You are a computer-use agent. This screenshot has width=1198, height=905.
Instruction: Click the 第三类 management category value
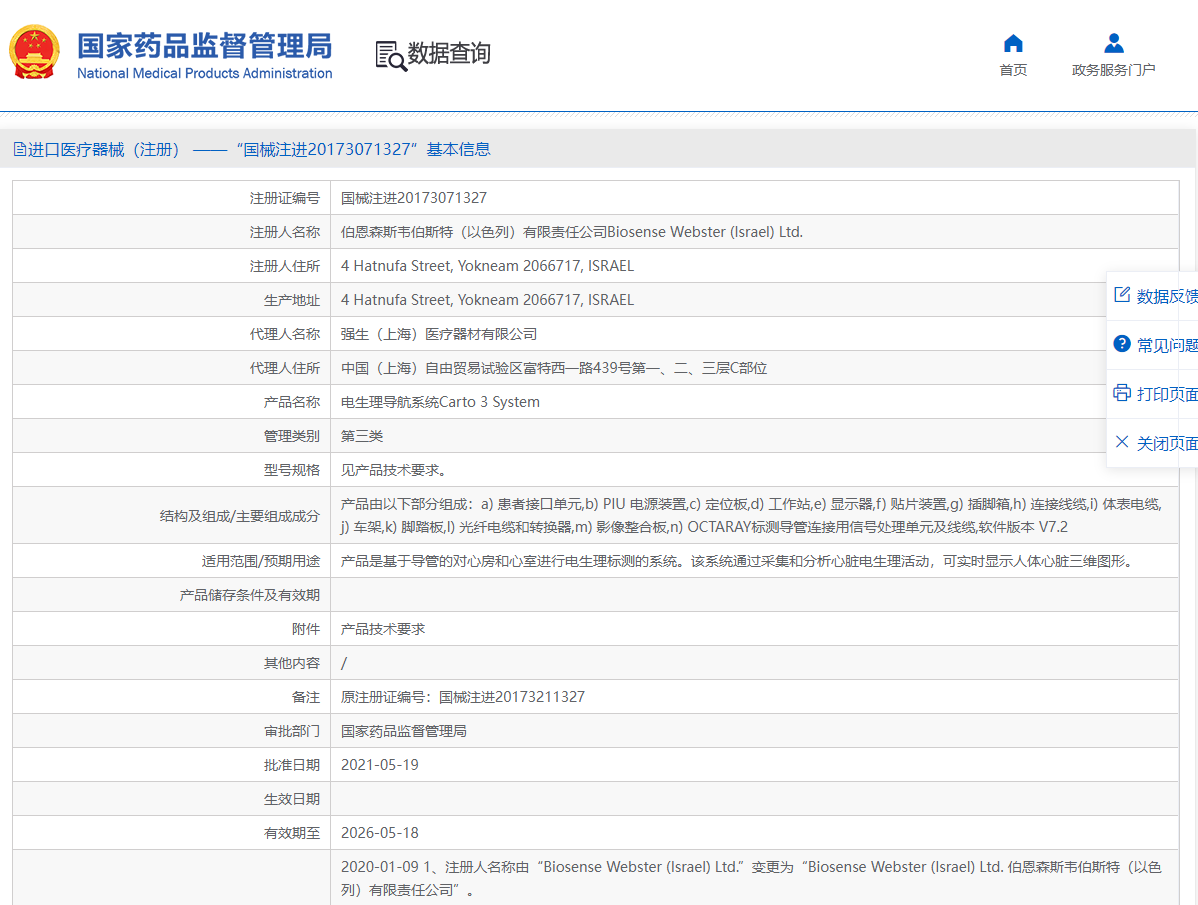tap(362, 436)
